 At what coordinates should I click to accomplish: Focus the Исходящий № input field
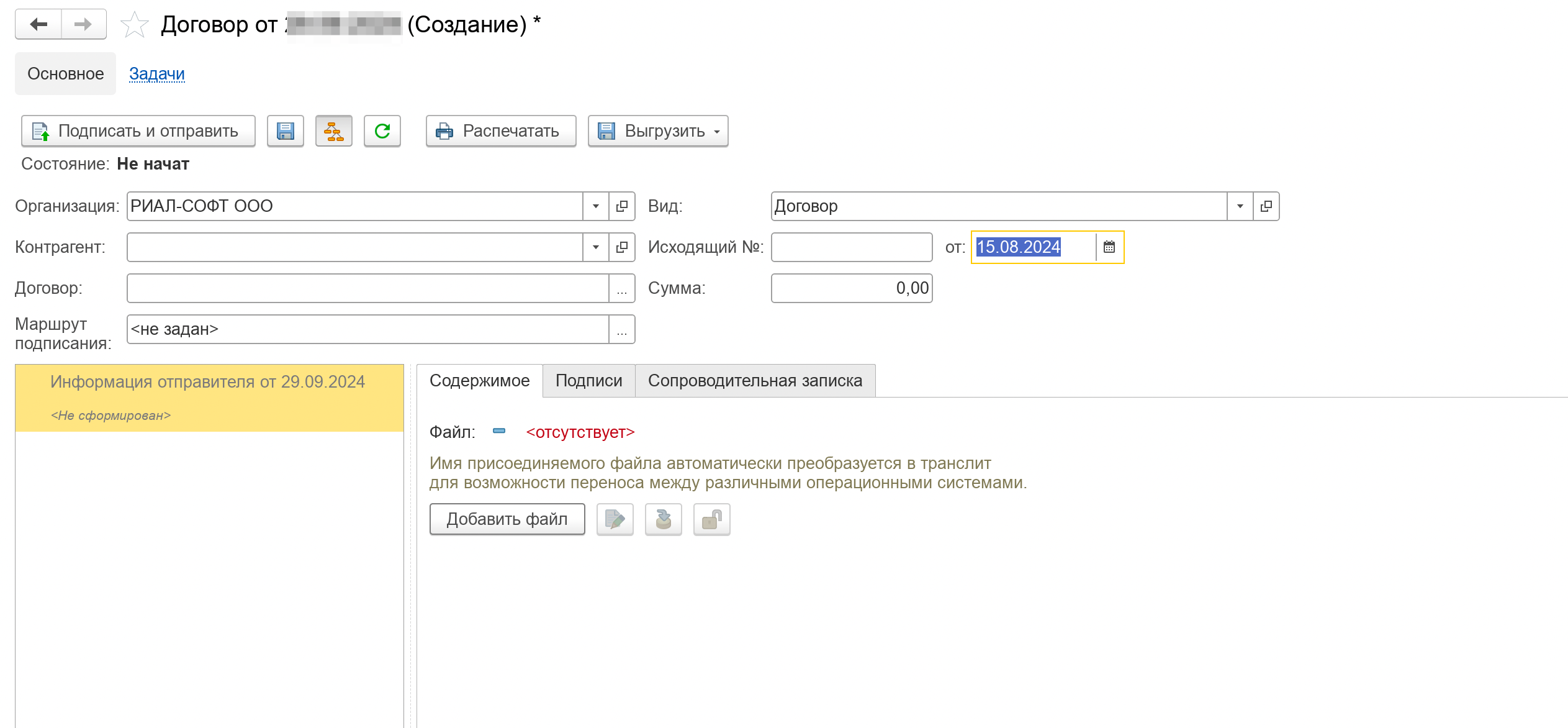click(852, 247)
